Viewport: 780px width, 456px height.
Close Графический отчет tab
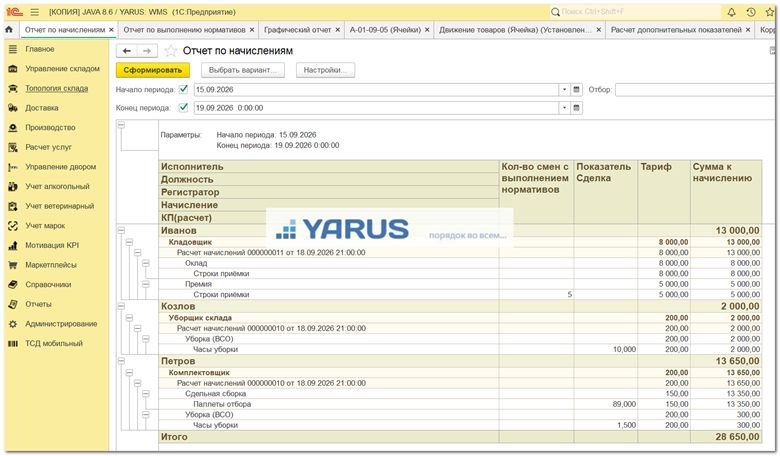coord(338,30)
